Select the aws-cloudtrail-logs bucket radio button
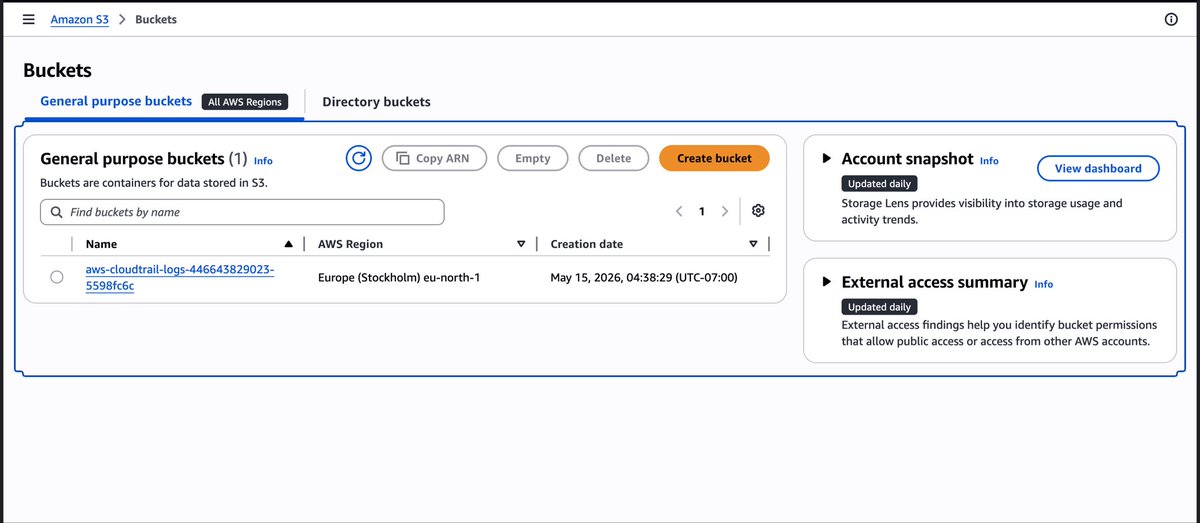 [57, 277]
